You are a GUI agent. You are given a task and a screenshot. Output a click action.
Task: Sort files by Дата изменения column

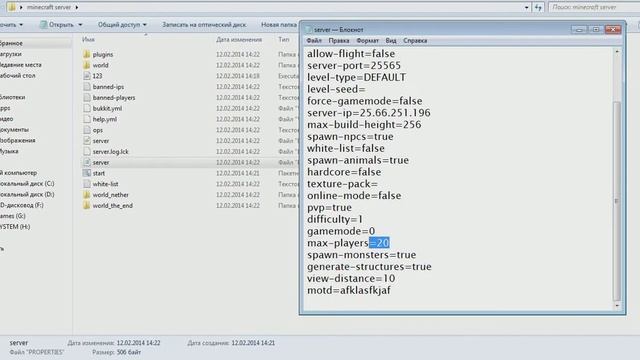[x=239, y=40]
